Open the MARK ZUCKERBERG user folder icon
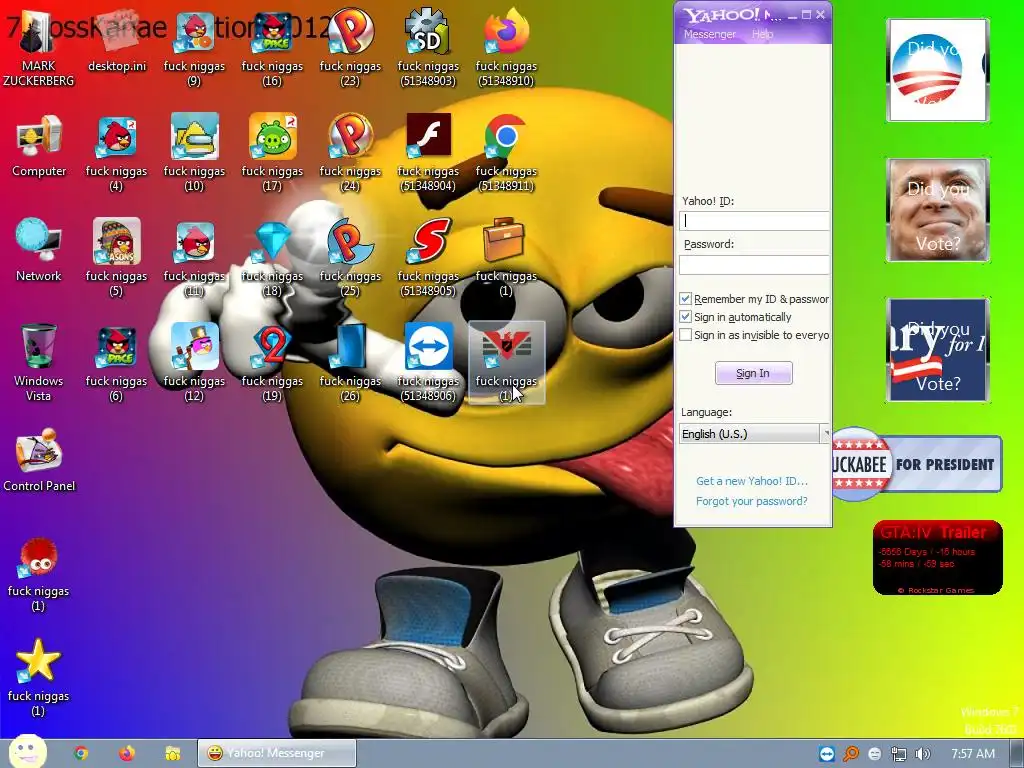Viewport: 1024px width, 768px height. pyautogui.click(x=39, y=47)
